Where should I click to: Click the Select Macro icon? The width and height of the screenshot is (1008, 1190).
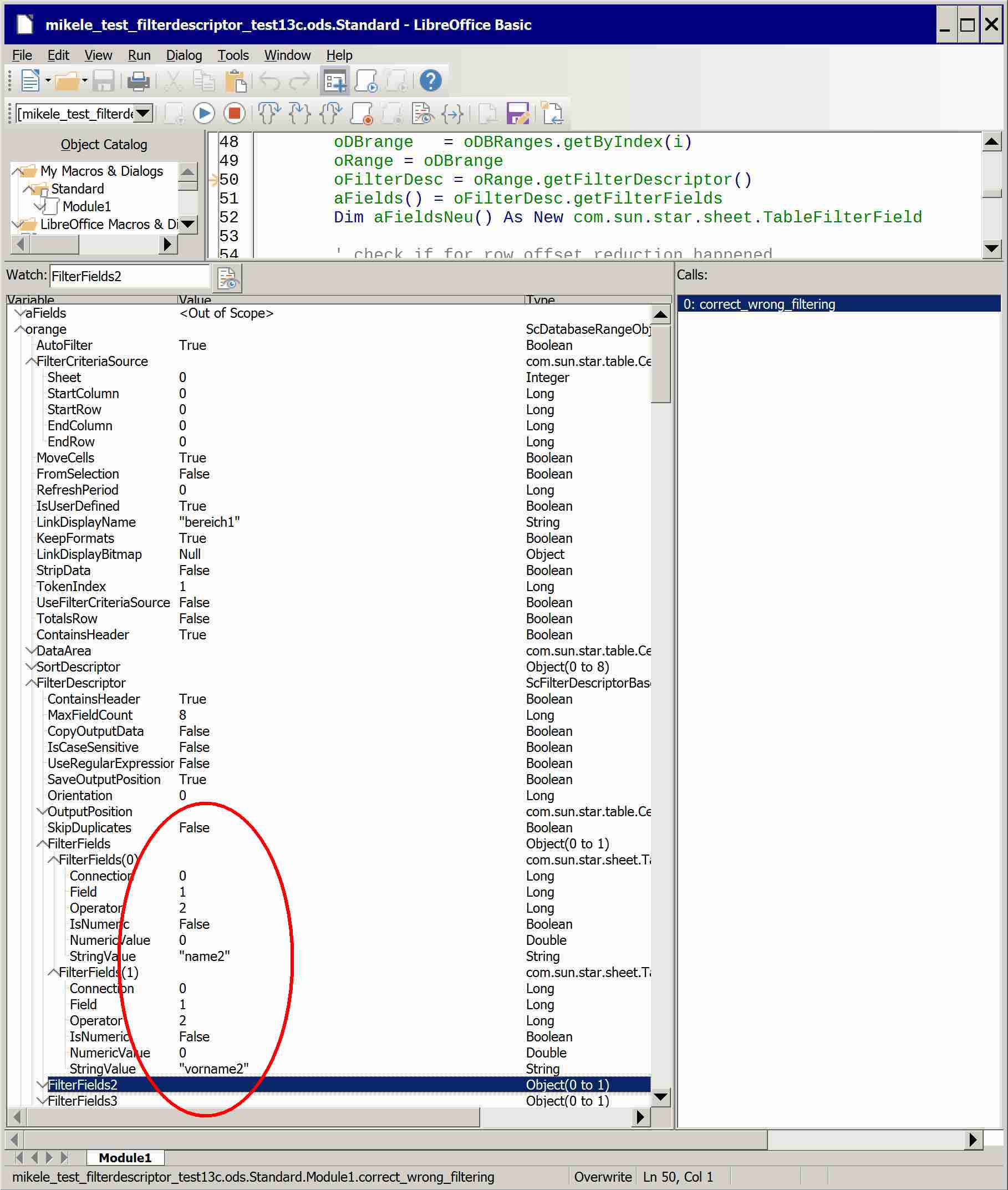point(366,80)
